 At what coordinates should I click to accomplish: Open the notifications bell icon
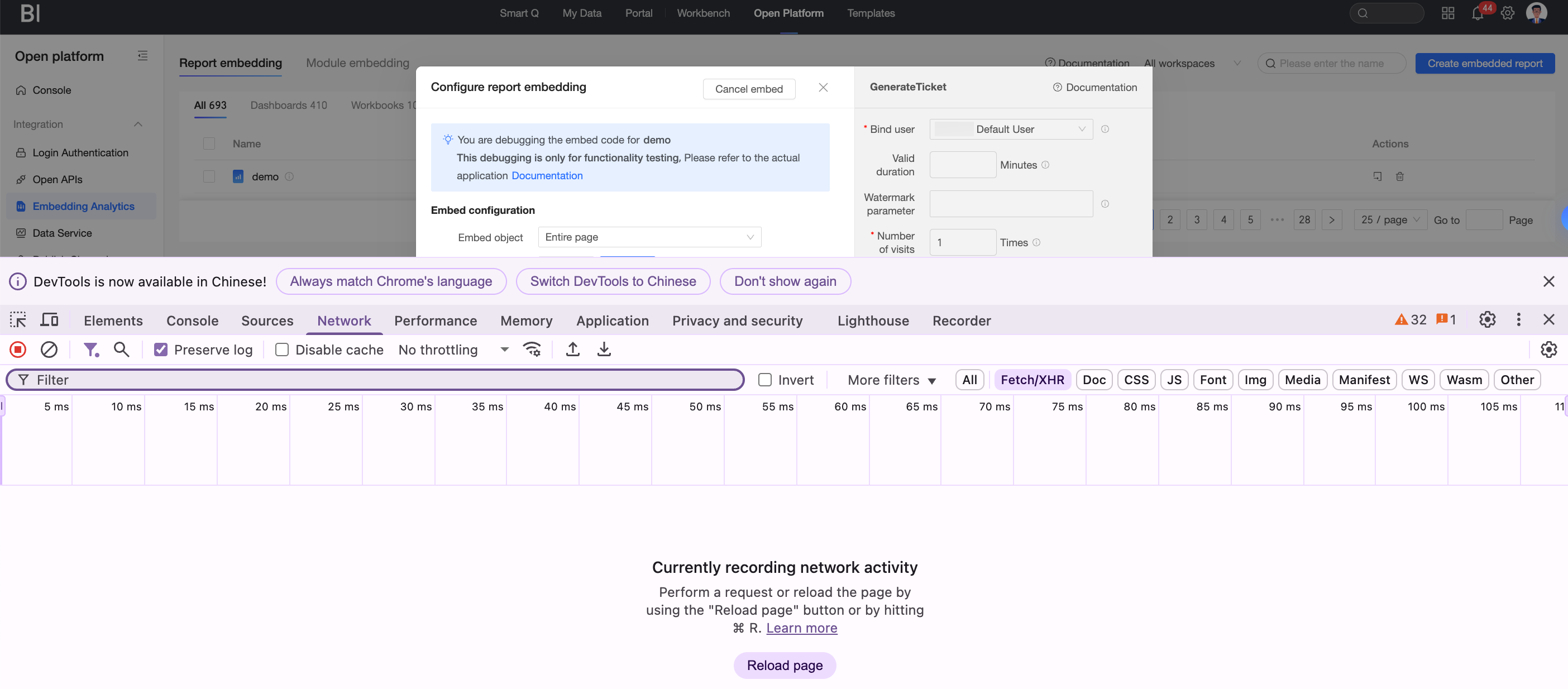click(x=1476, y=13)
